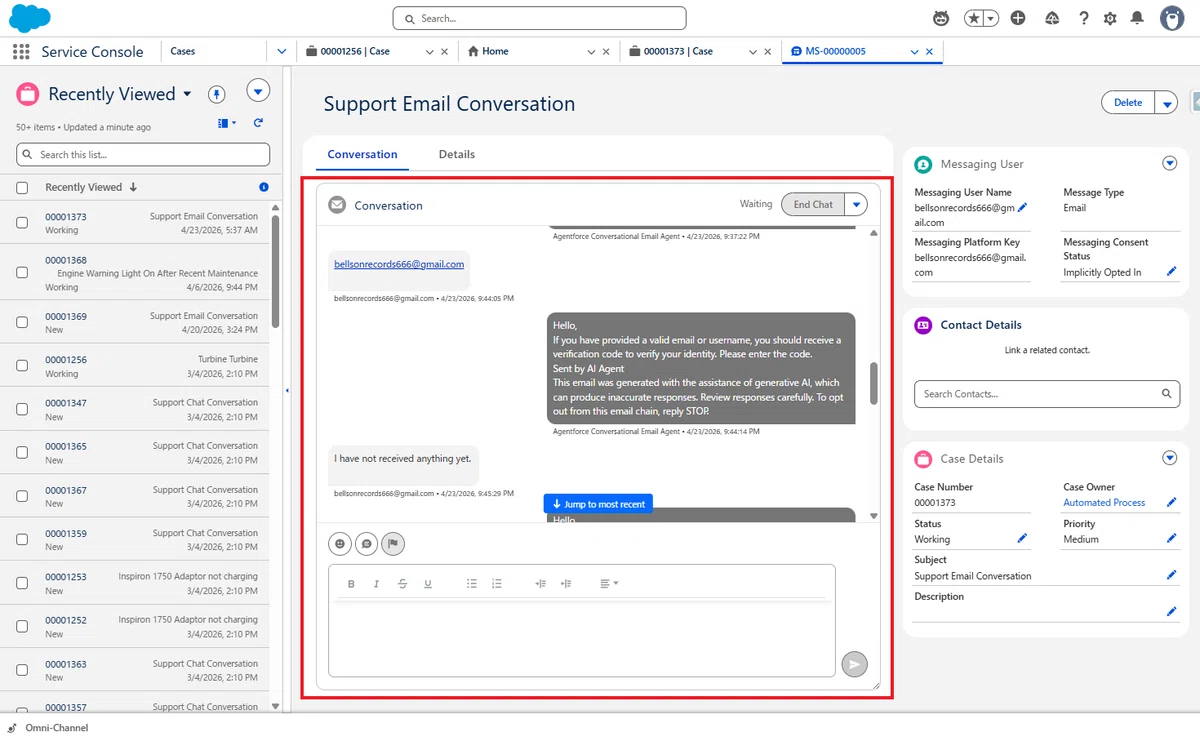Send the message with the arrow button
Viewport: 1200px width, 740px height.
pos(854,664)
